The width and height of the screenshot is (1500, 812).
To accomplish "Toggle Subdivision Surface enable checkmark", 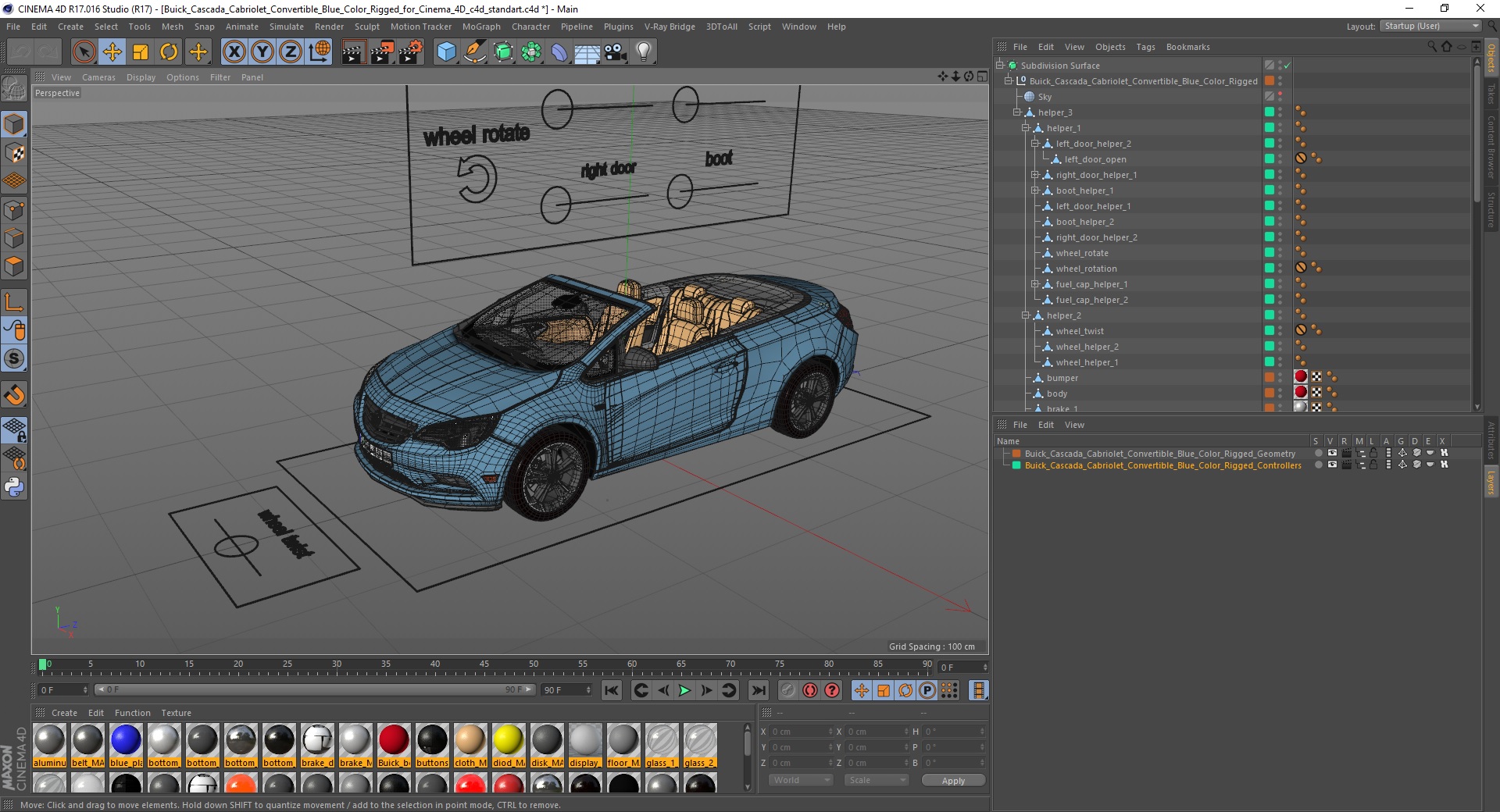I will (1287, 65).
